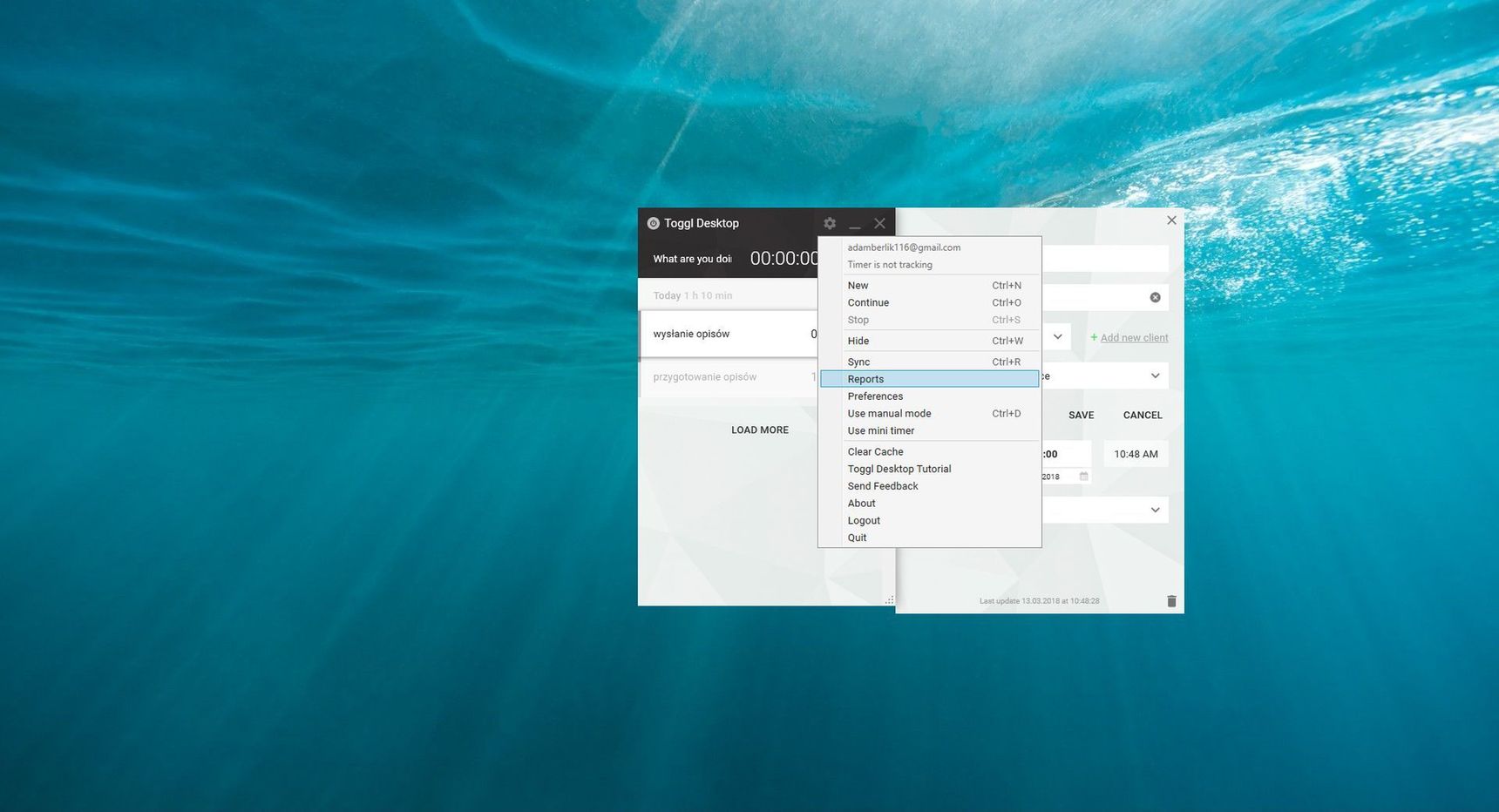Click the Toggl power logo icon
The width and height of the screenshot is (1499, 812).
click(x=653, y=224)
